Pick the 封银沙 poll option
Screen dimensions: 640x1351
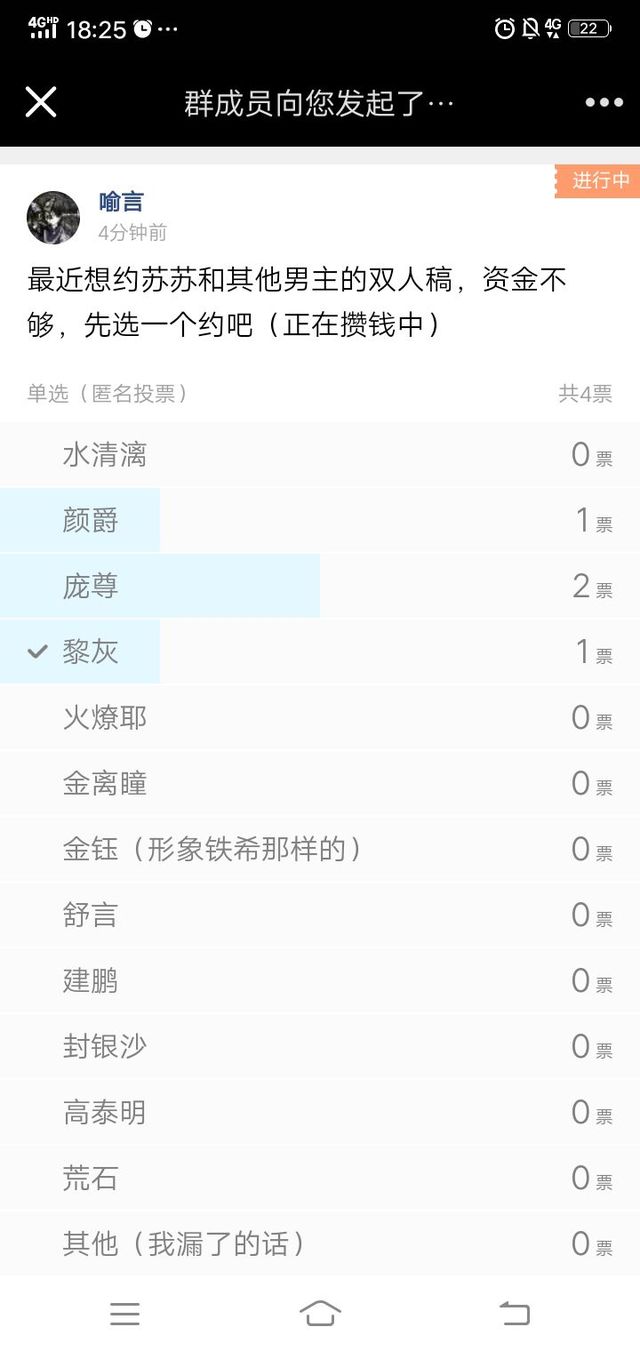pos(320,1047)
